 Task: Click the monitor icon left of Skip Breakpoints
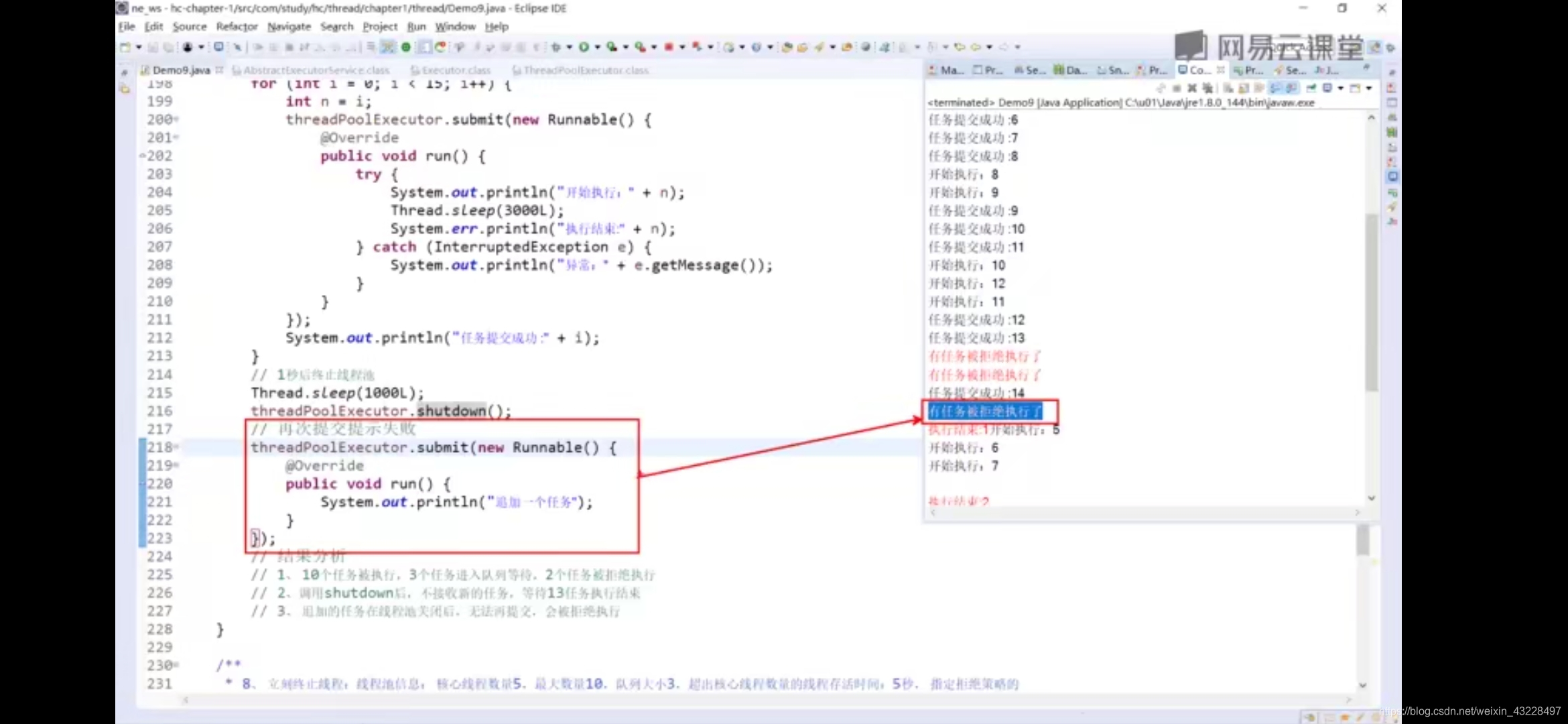pyautogui.click(x=218, y=47)
